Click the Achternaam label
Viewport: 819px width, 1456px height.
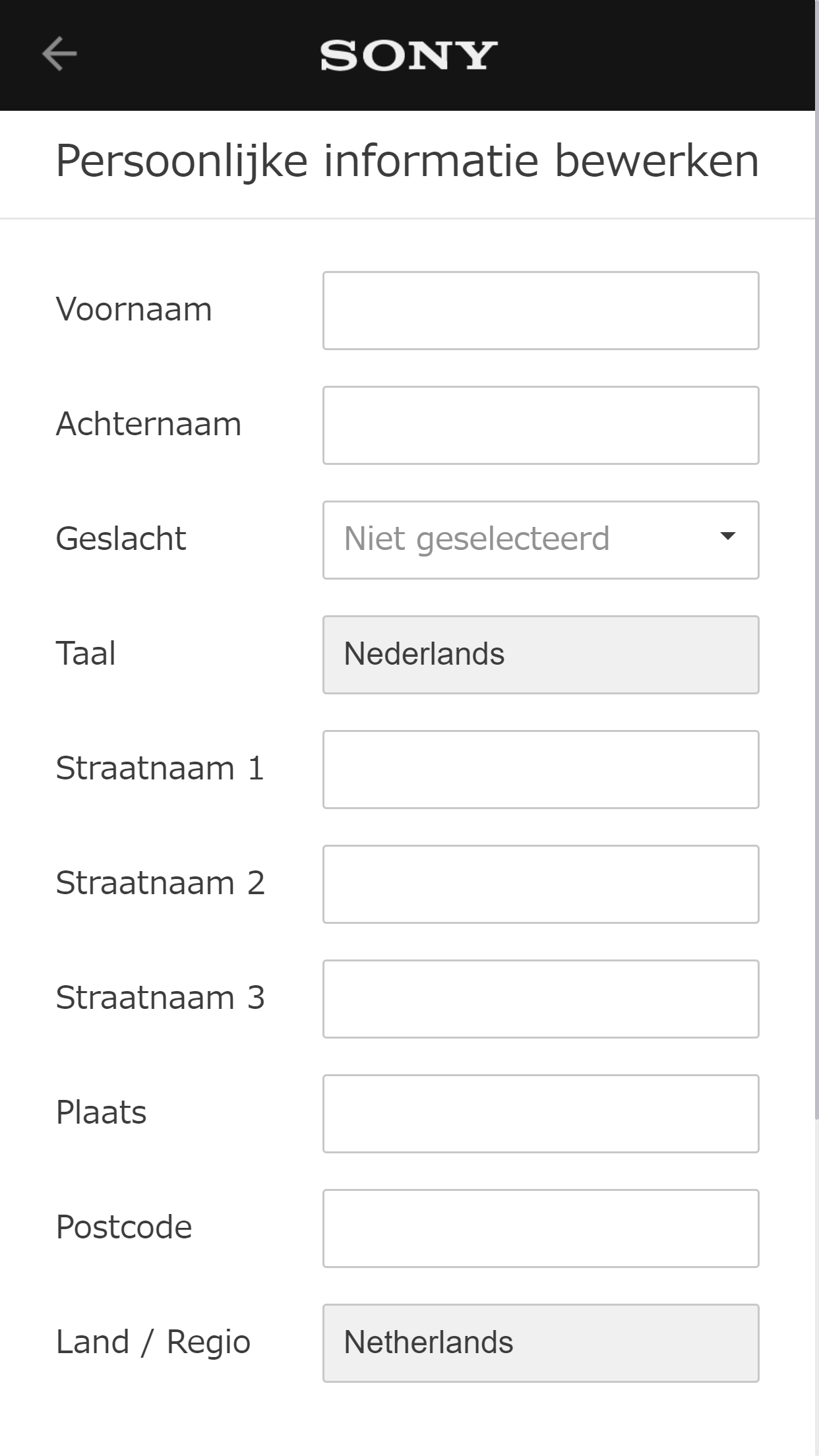[148, 424]
